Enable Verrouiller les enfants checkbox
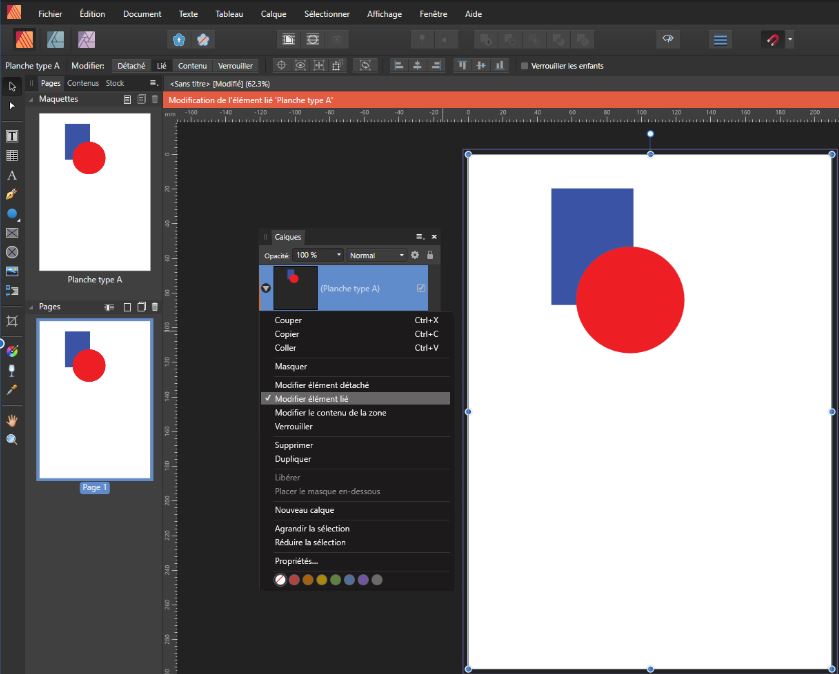This screenshot has width=839, height=674. click(524, 66)
